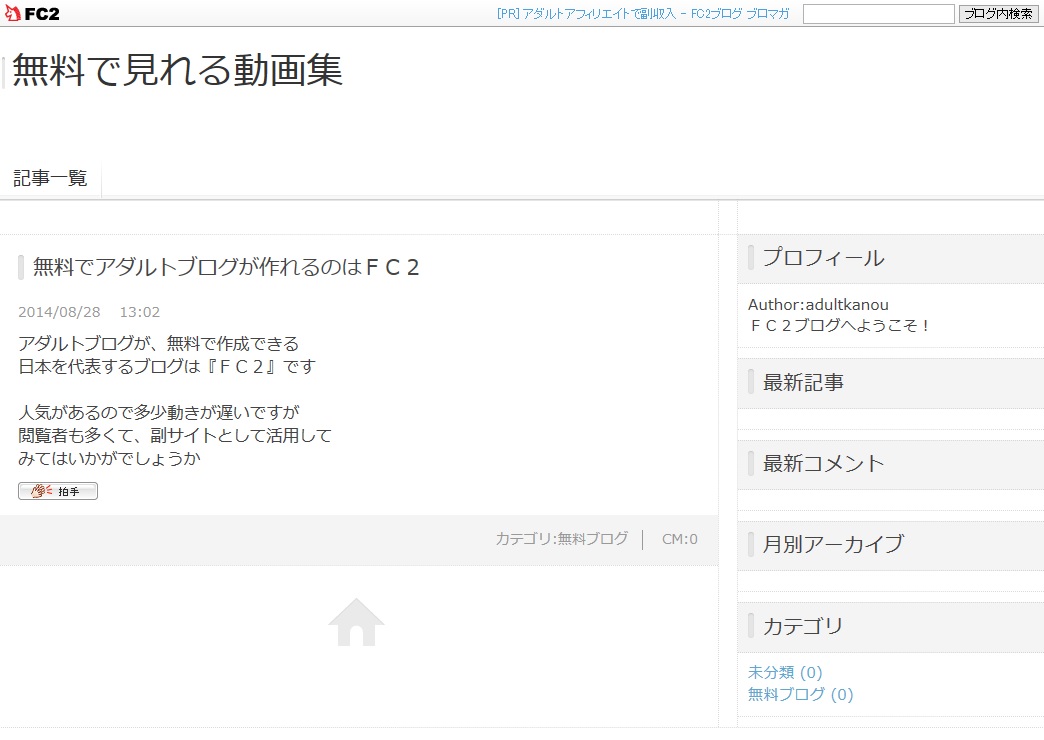
Task: Click the line みてはいかがでしょうか
Action: [109, 458]
